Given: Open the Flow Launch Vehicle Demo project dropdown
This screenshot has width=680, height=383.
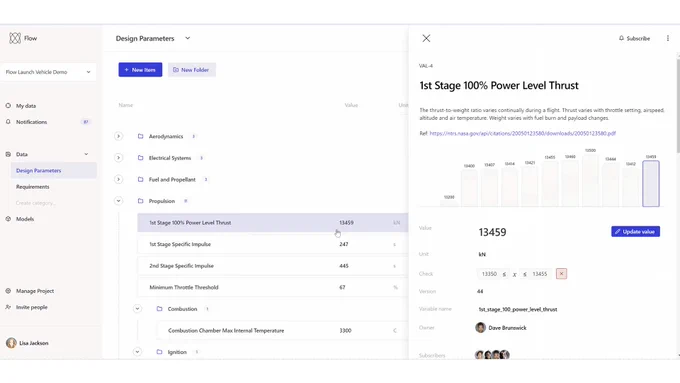Looking at the screenshot, I should [x=48, y=72].
